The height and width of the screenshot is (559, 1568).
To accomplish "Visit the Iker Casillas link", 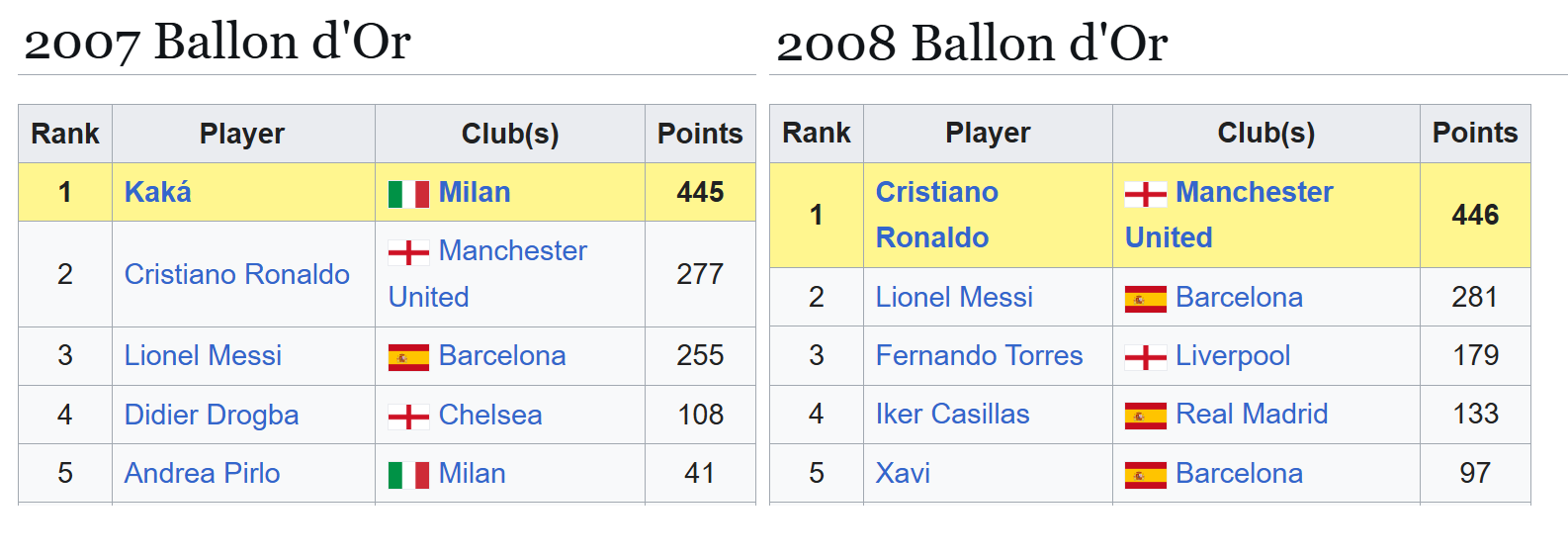I will tap(952, 414).
